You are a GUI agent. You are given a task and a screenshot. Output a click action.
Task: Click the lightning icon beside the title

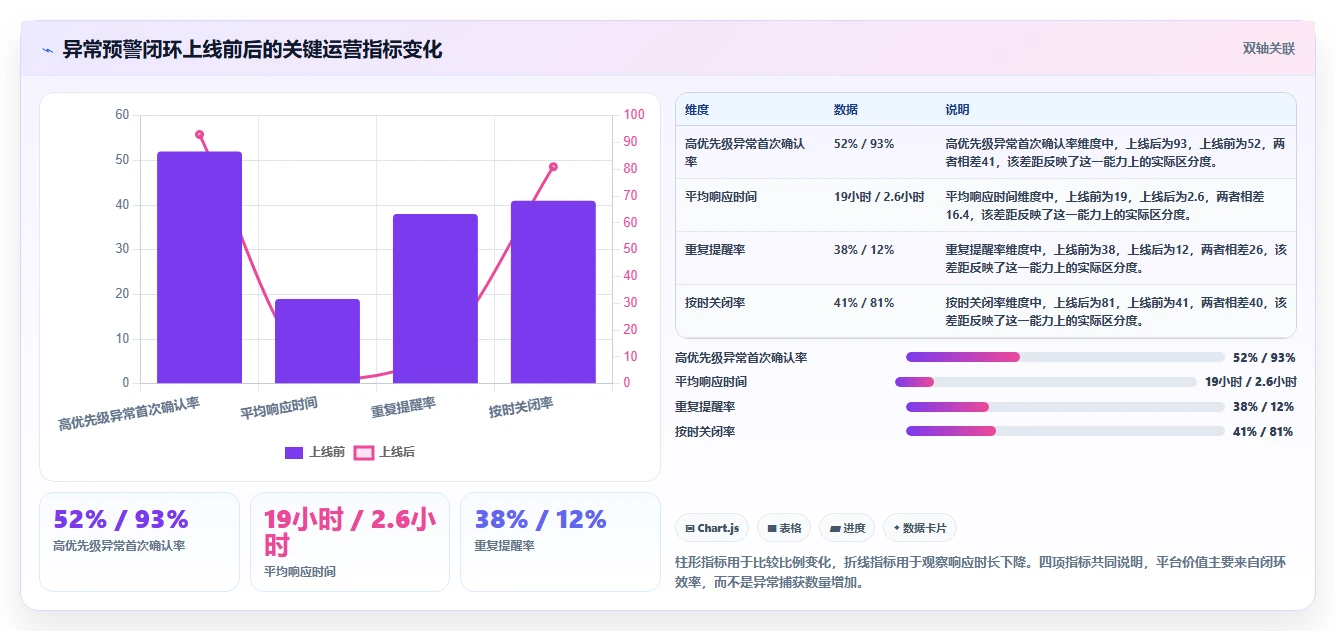[48, 50]
